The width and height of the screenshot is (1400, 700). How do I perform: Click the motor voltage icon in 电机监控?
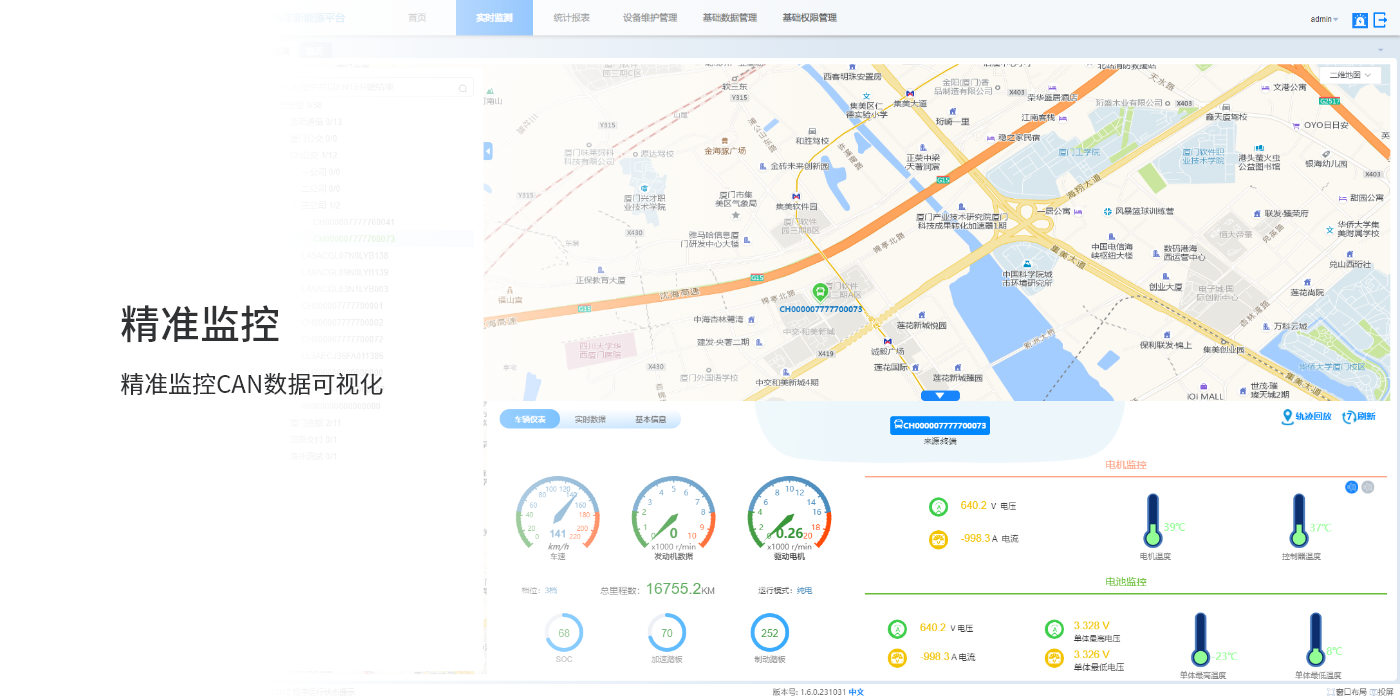pyautogui.click(x=938, y=506)
